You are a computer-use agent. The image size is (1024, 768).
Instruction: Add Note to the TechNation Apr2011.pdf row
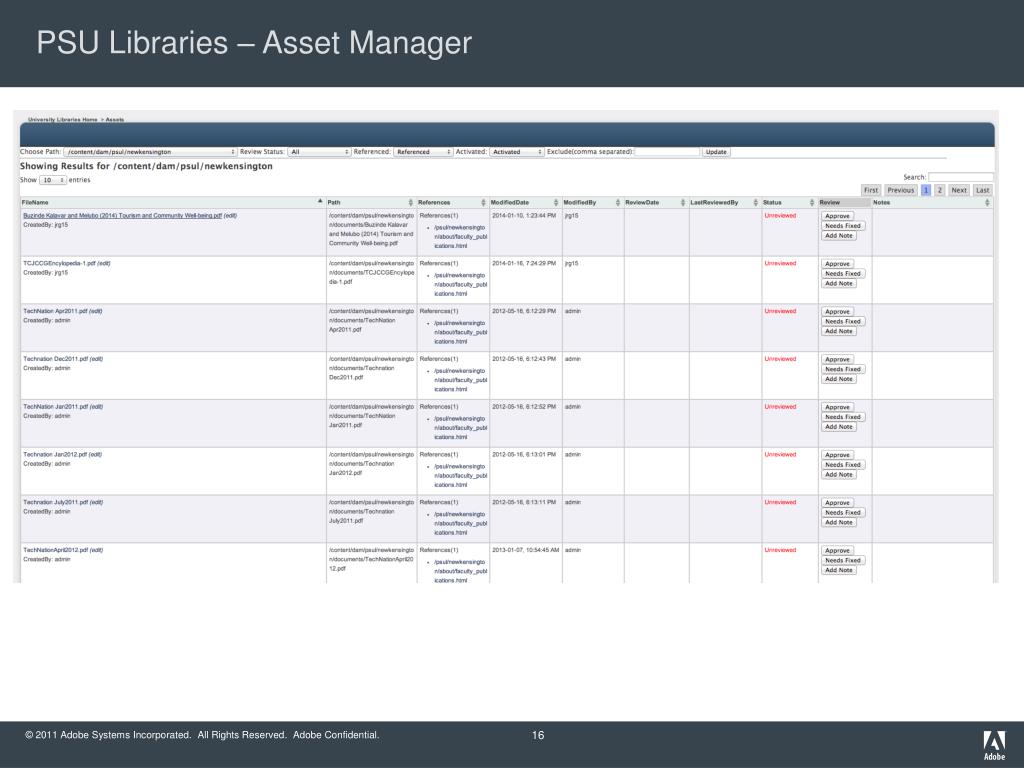pyautogui.click(x=839, y=331)
